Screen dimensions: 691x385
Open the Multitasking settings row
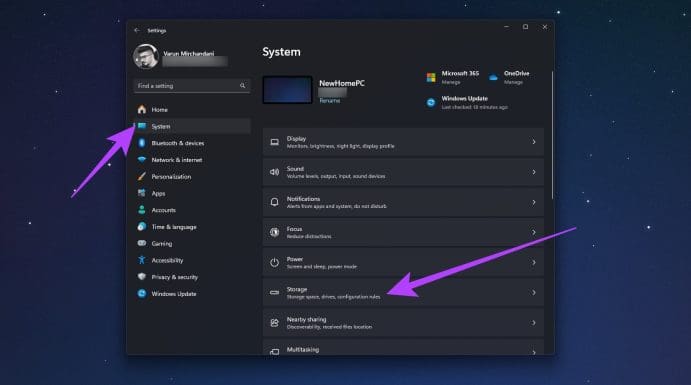(403, 347)
